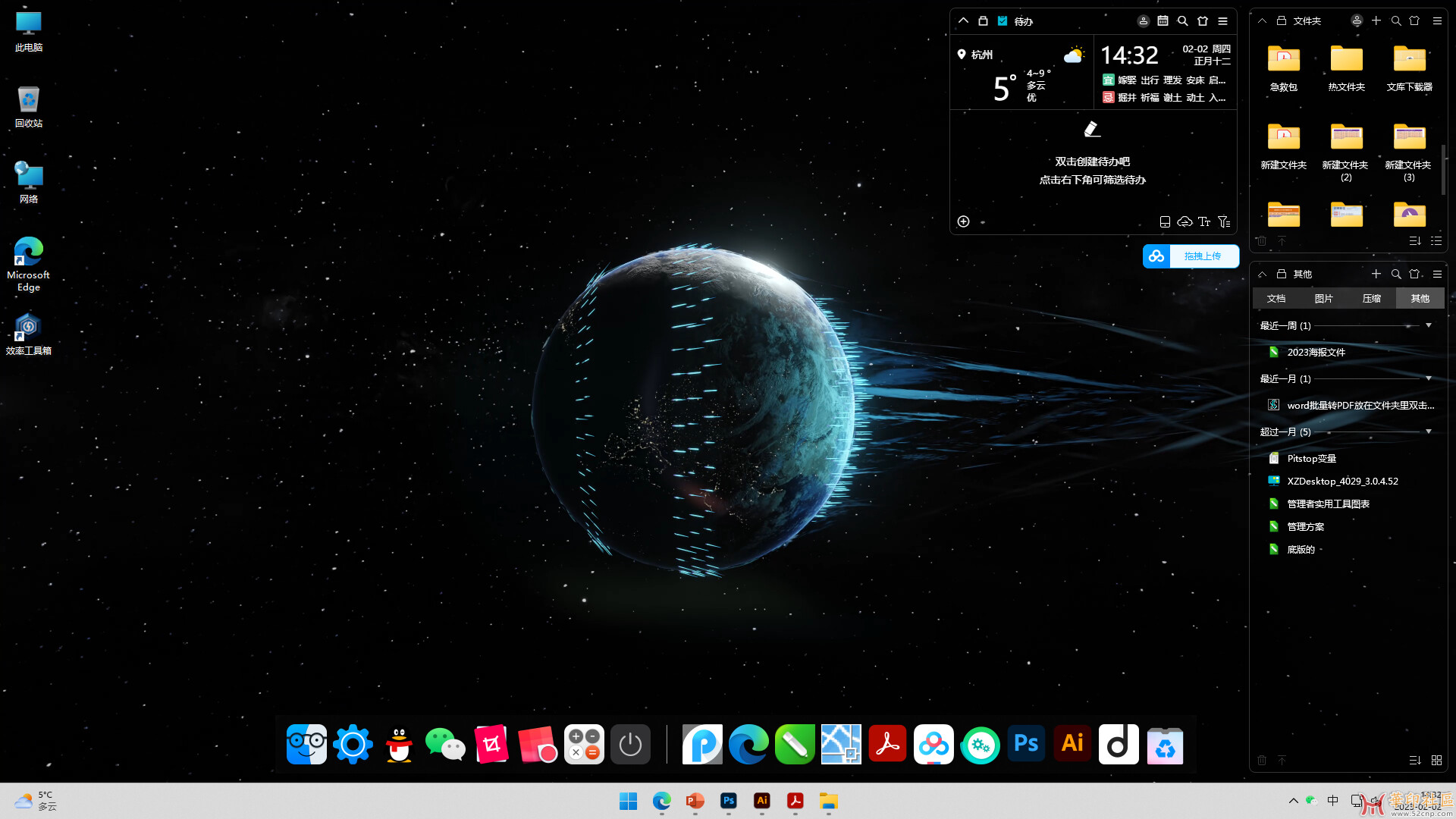Toggle the lock on the 待办 widget

click(983, 20)
